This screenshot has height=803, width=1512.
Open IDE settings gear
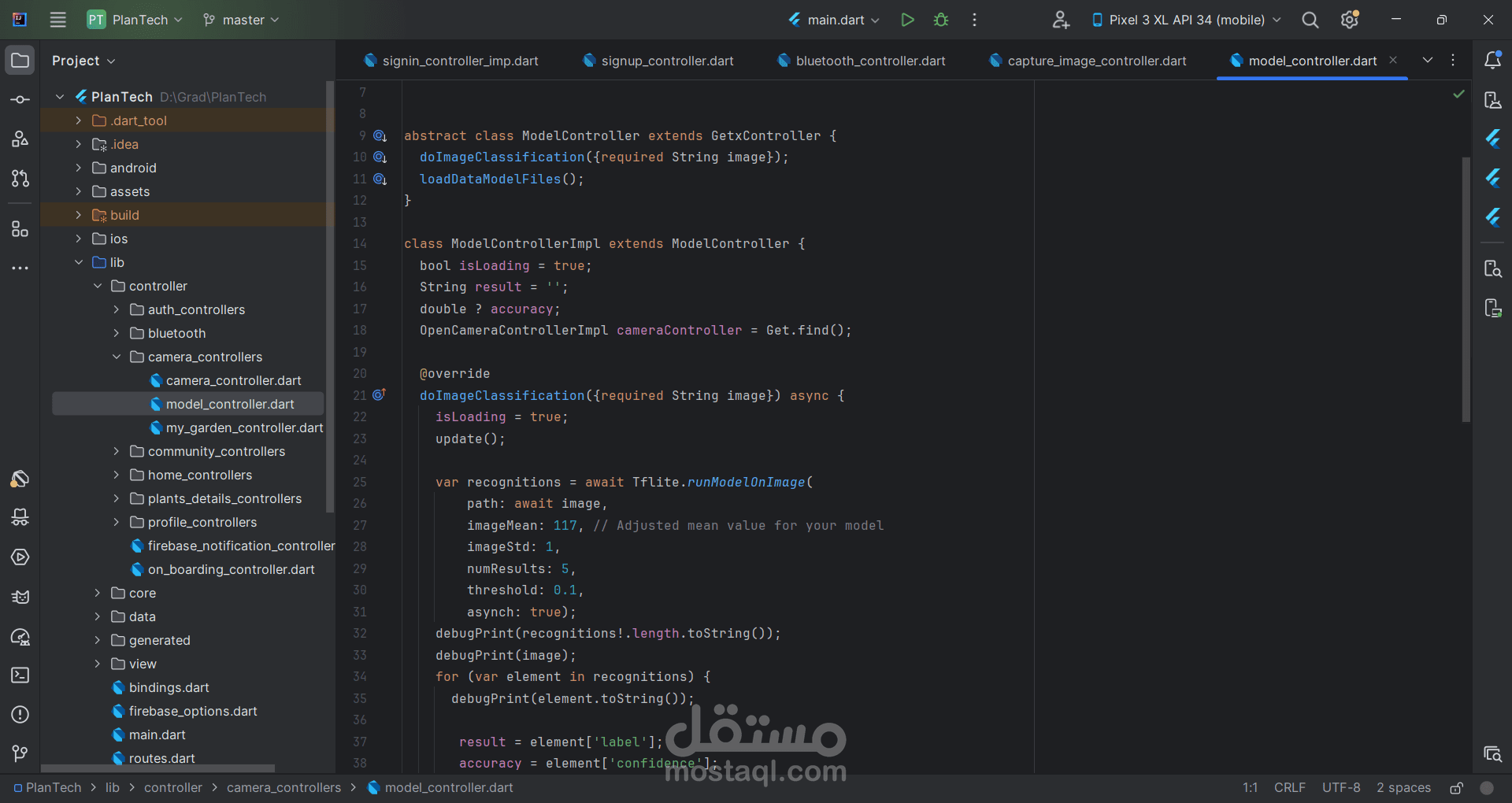click(1350, 20)
